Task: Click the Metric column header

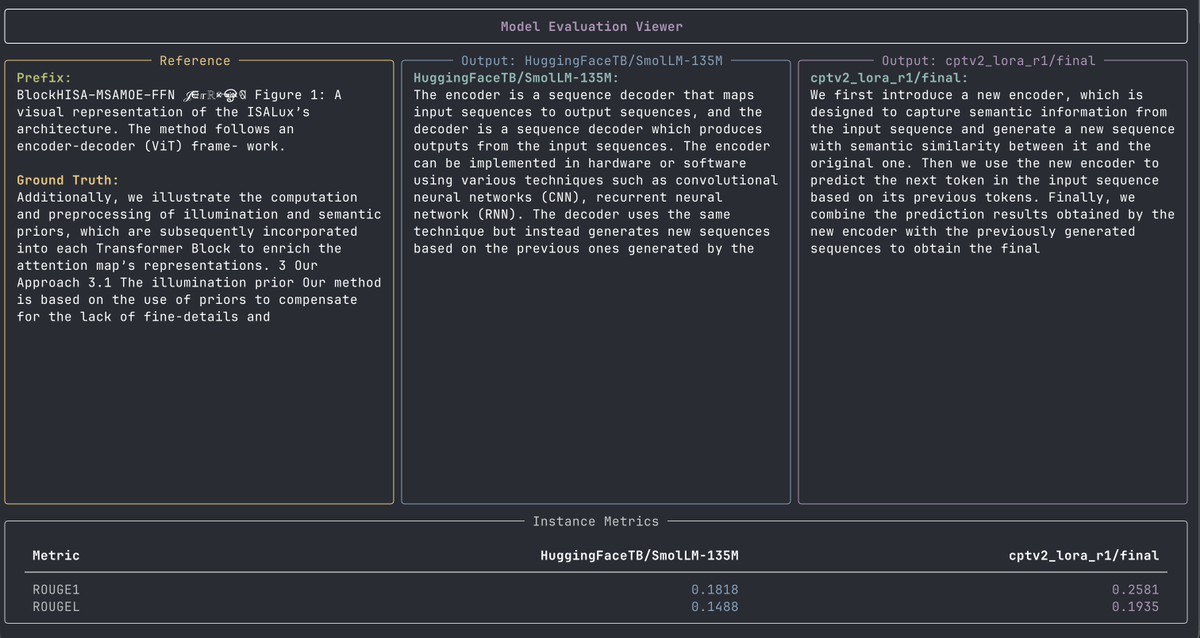Action: (x=56, y=555)
